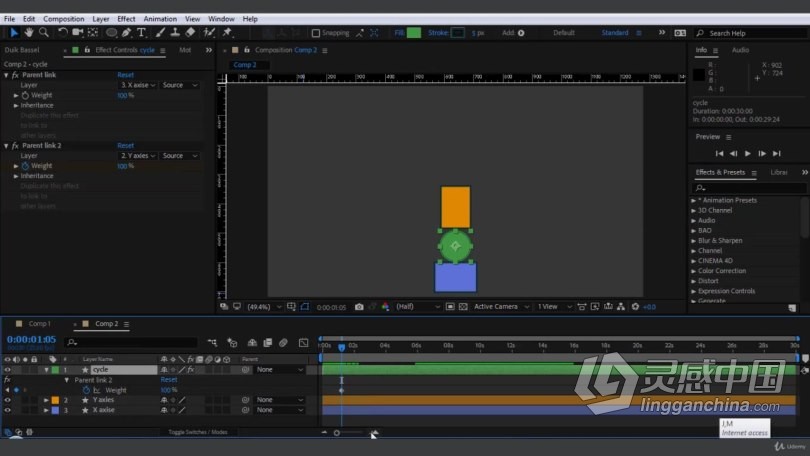The height and width of the screenshot is (456, 810).
Task: Open the File menu
Action: click(x=9, y=19)
